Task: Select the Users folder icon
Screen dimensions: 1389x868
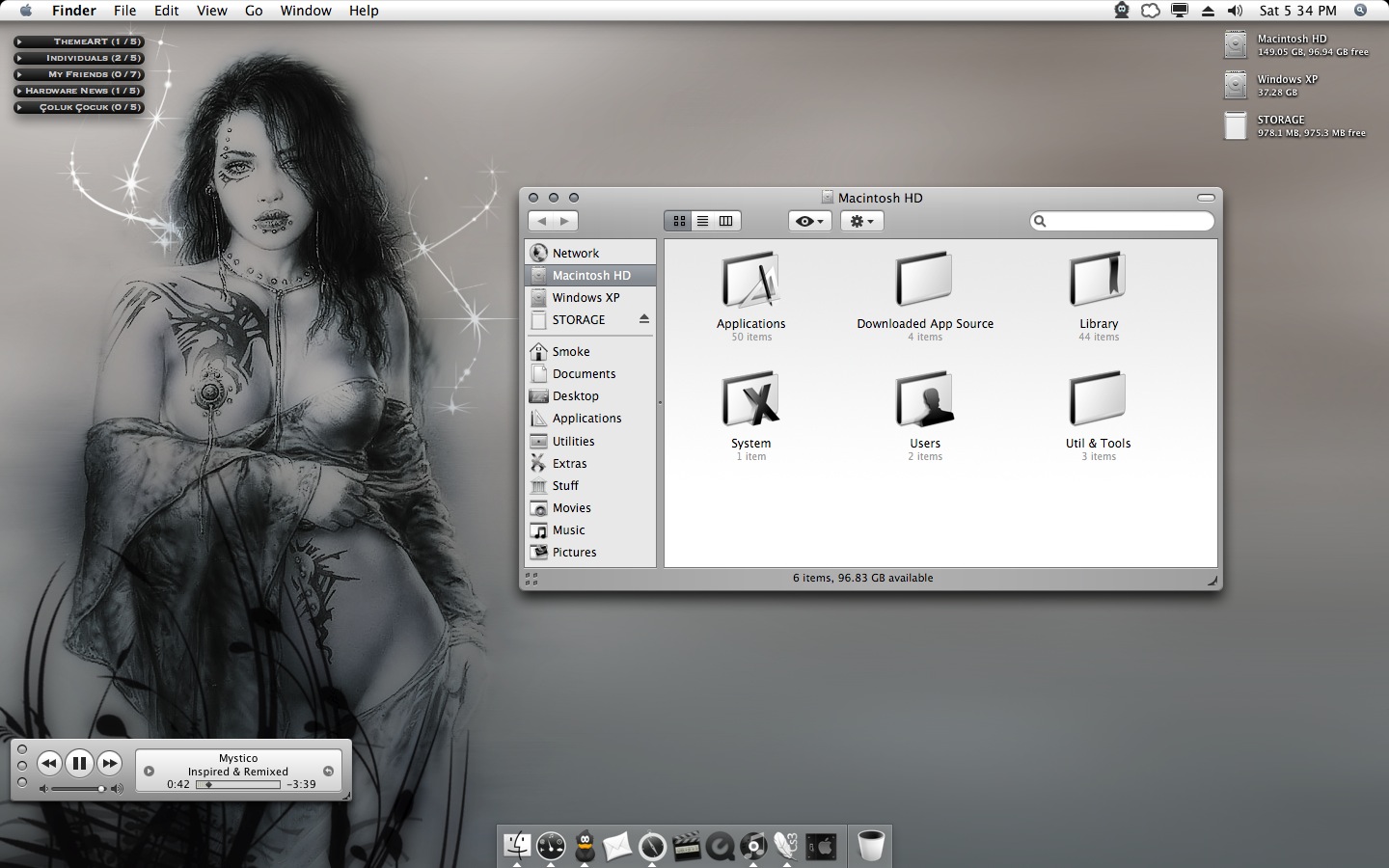Action: pyautogui.click(x=924, y=400)
